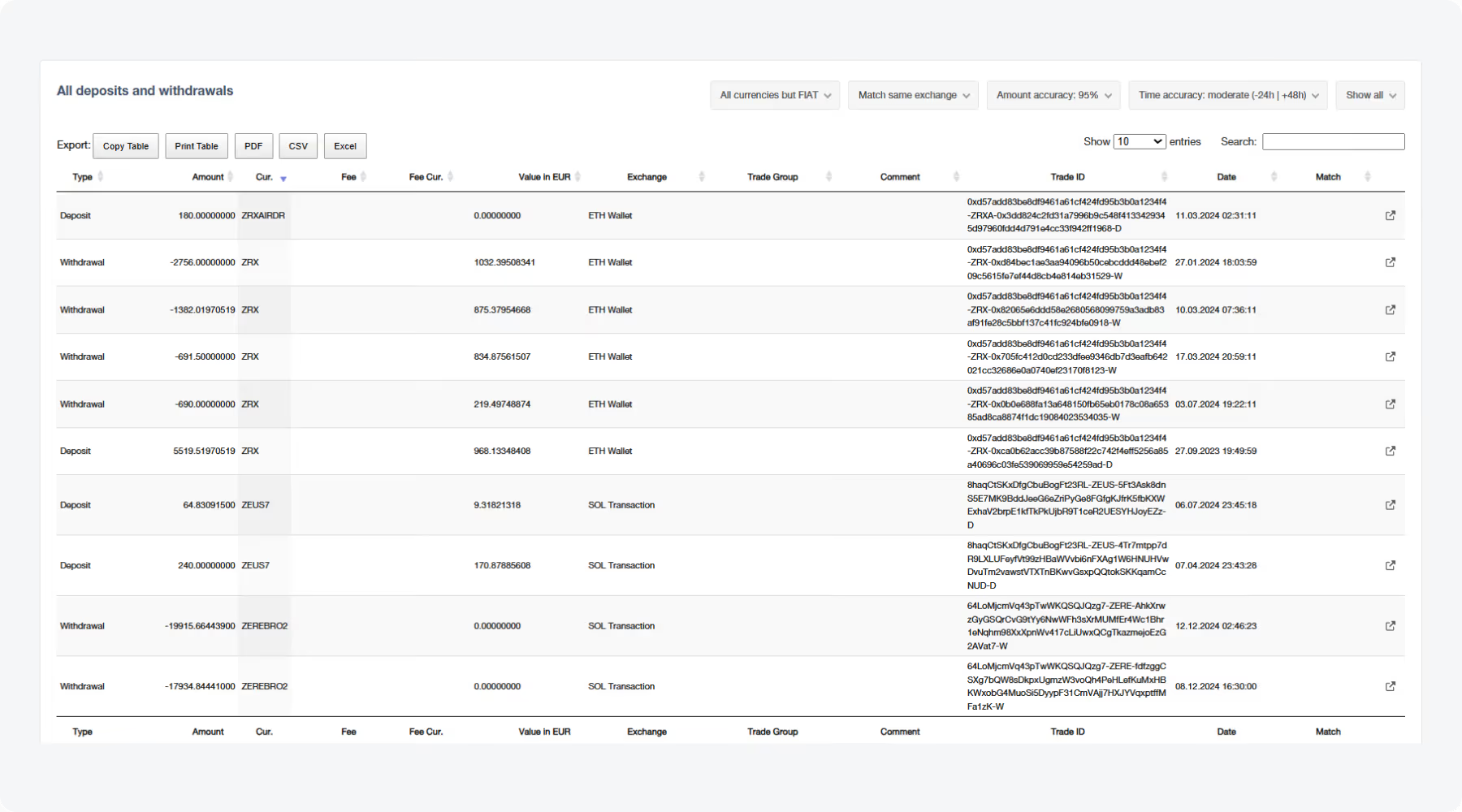The height and width of the screenshot is (812, 1462).
Task: Click the external link icon on the 27.09.2023 ZRX deposit
Action: click(x=1391, y=451)
